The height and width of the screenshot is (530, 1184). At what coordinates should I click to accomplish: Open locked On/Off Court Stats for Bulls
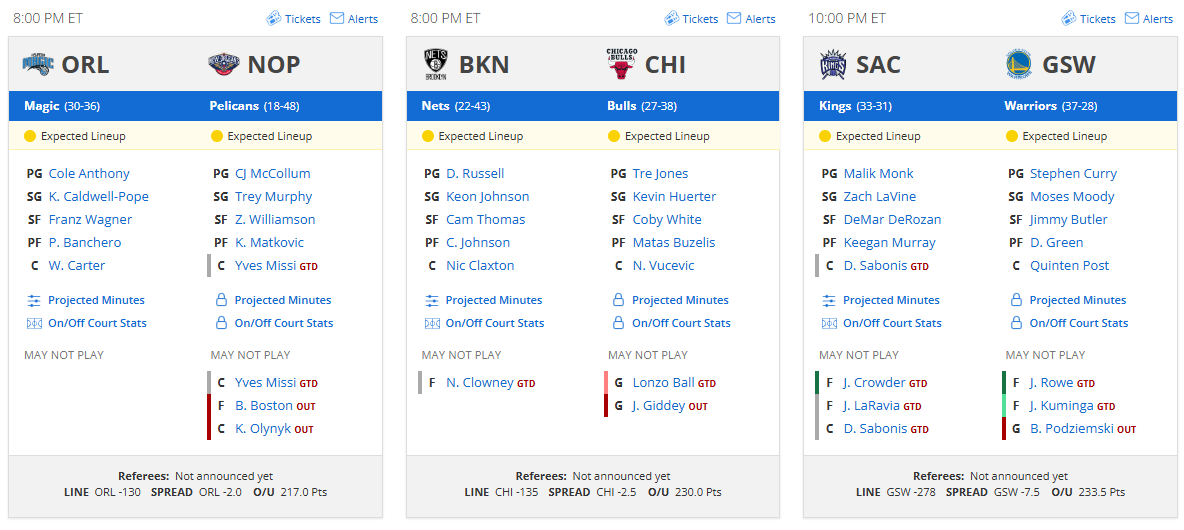(x=672, y=323)
